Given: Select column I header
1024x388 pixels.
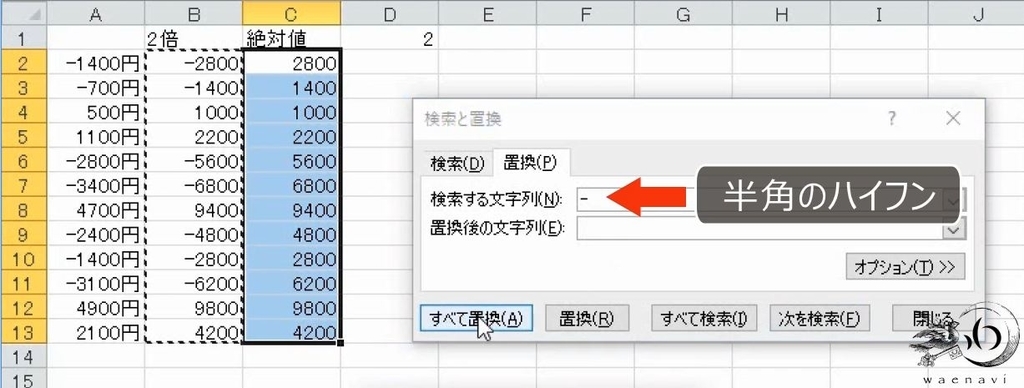Looking at the screenshot, I should click(879, 14).
